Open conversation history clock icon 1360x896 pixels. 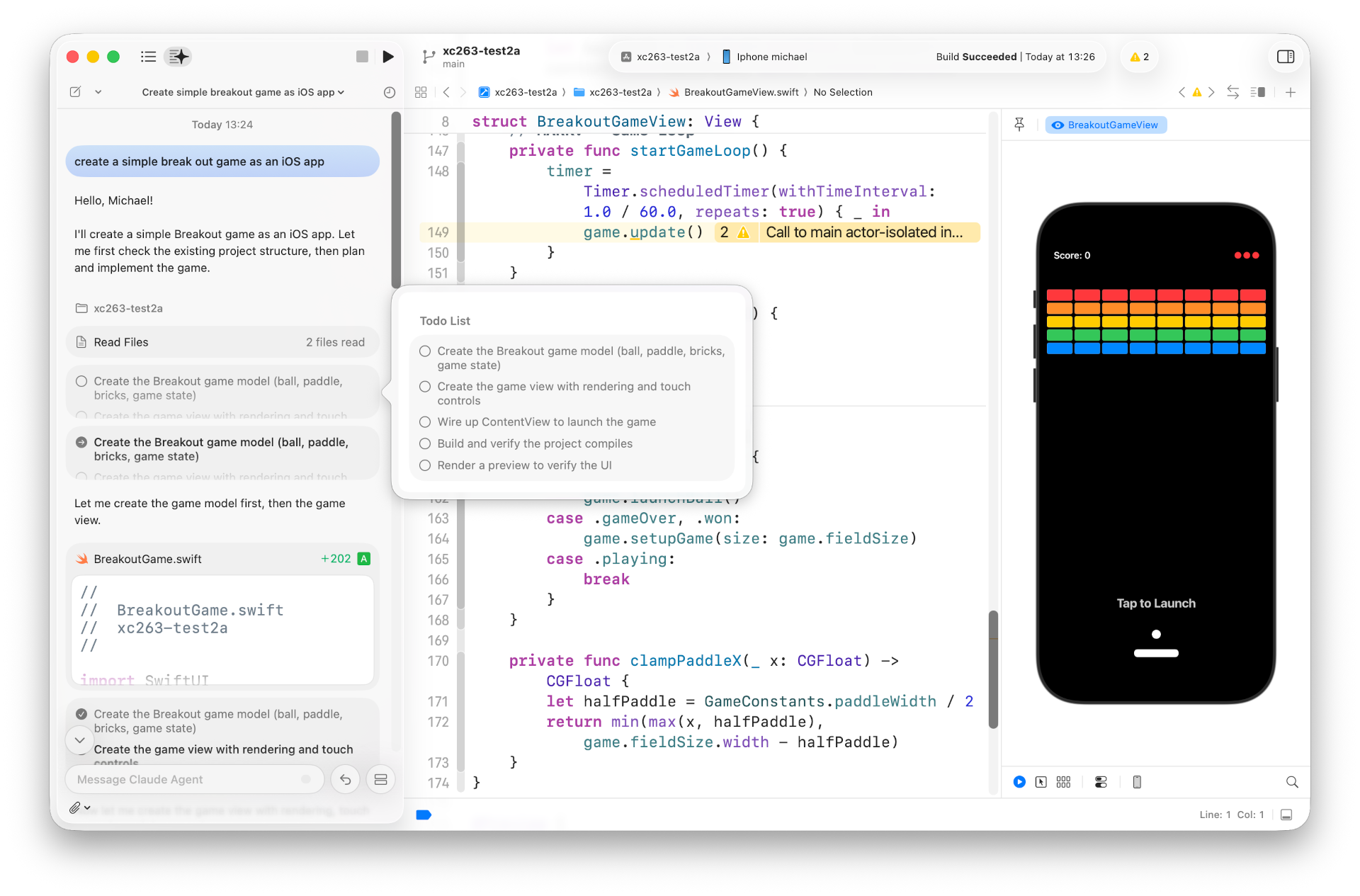(389, 93)
